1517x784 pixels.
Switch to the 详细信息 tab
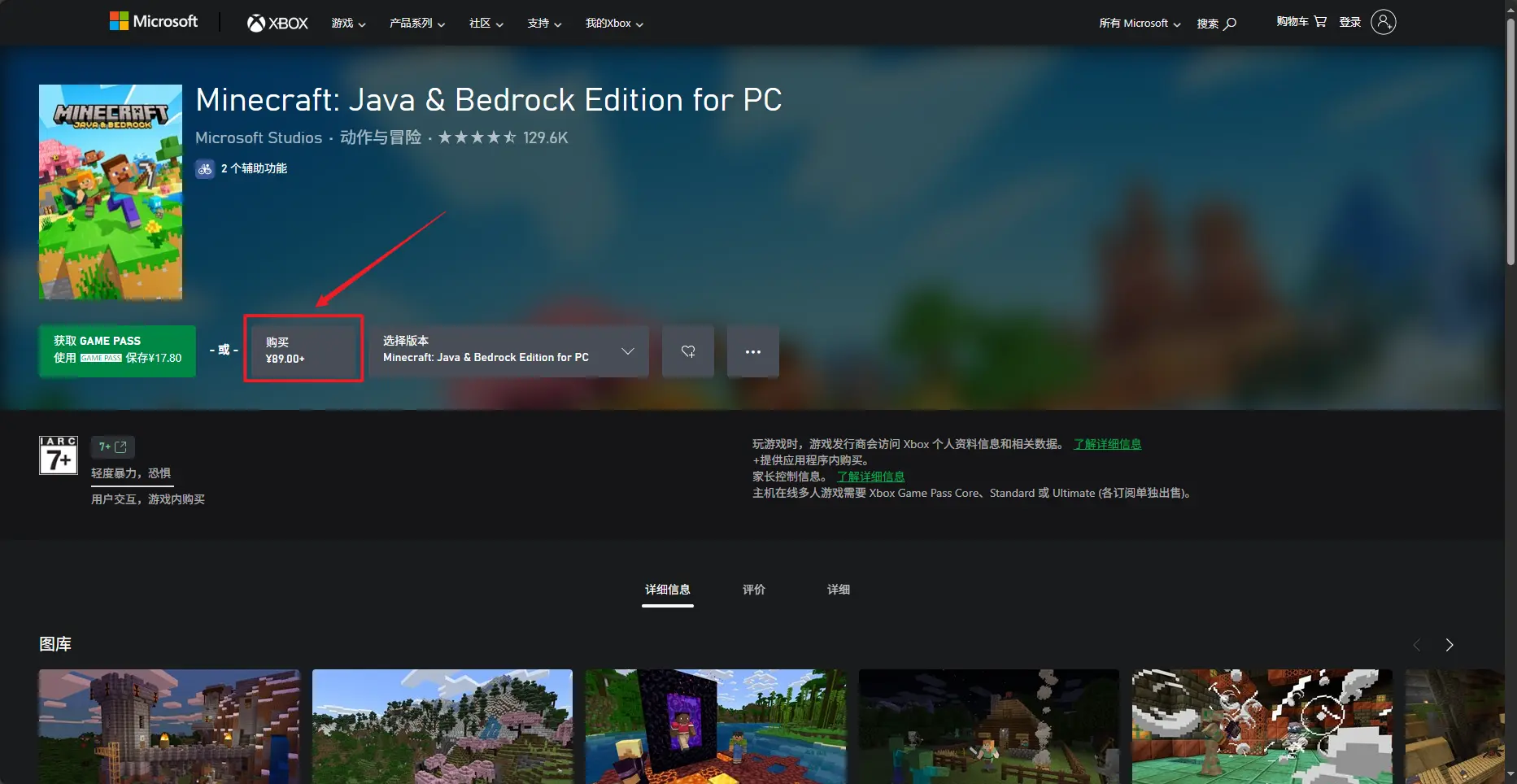pos(668,590)
